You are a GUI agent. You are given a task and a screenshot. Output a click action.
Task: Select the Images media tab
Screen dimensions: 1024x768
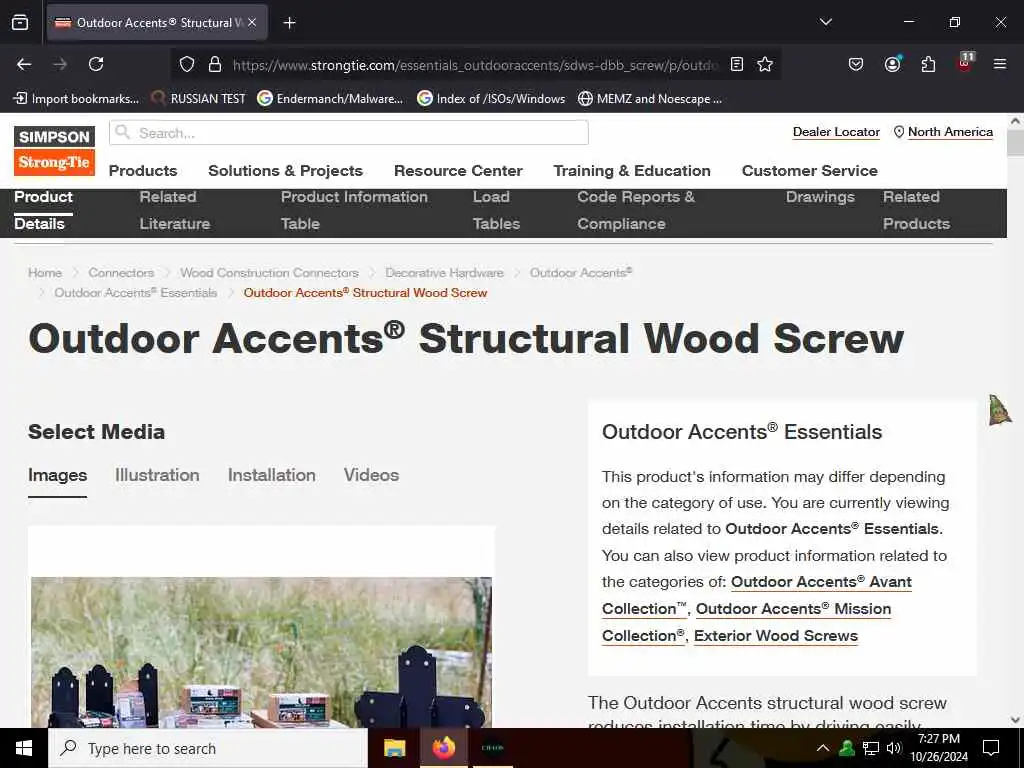[57, 475]
